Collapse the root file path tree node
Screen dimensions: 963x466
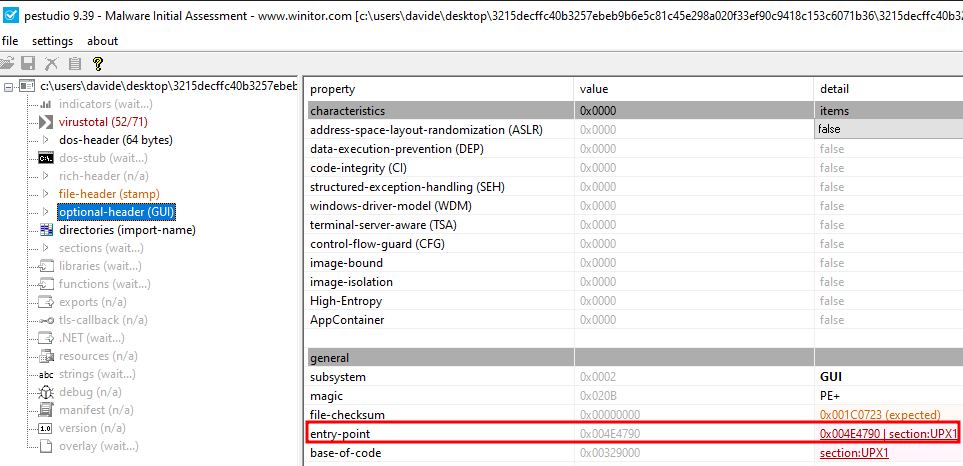pos(10,87)
